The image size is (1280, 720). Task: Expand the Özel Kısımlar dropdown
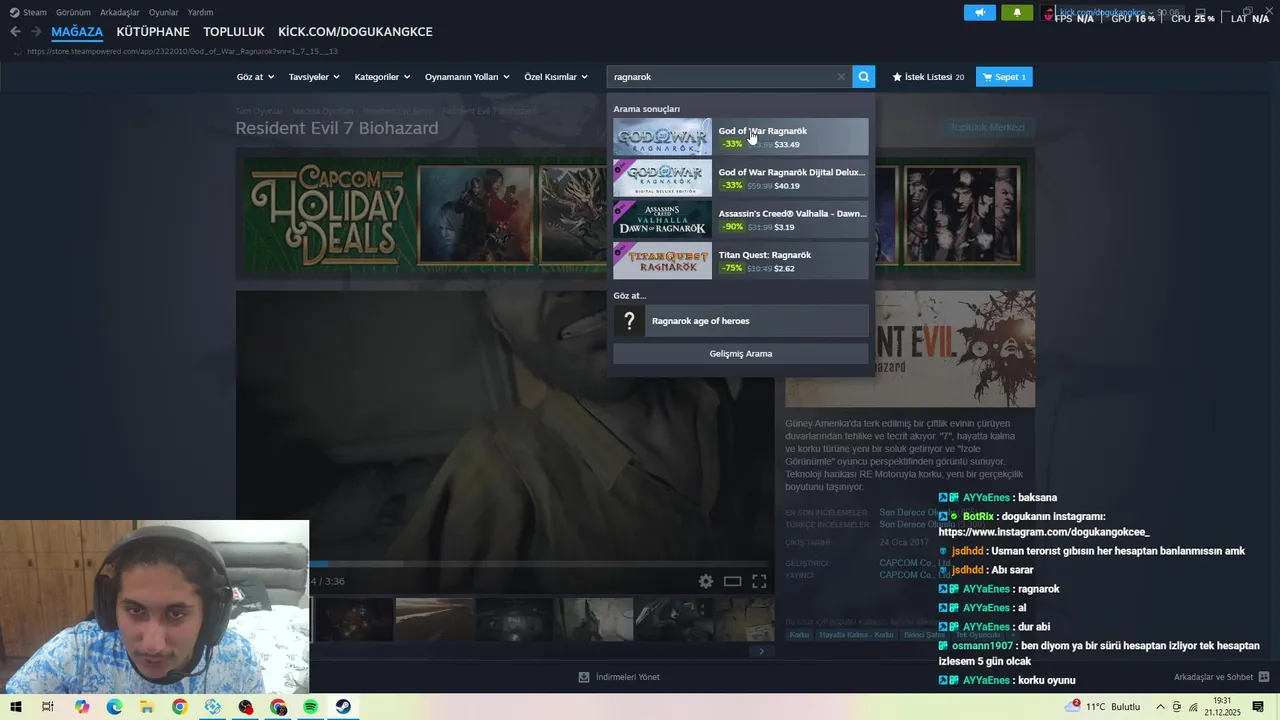(555, 77)
